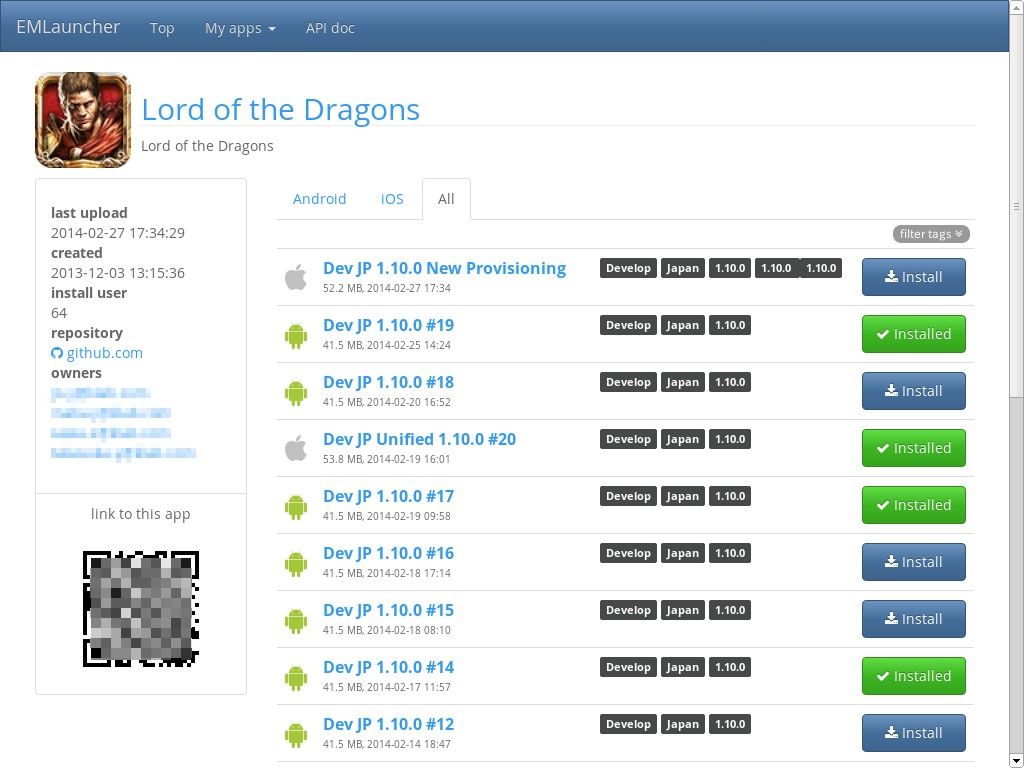1024x768 pixels.
Task: Install Dev JP 1.10.0 #15
Action: [x=914, y=619]
